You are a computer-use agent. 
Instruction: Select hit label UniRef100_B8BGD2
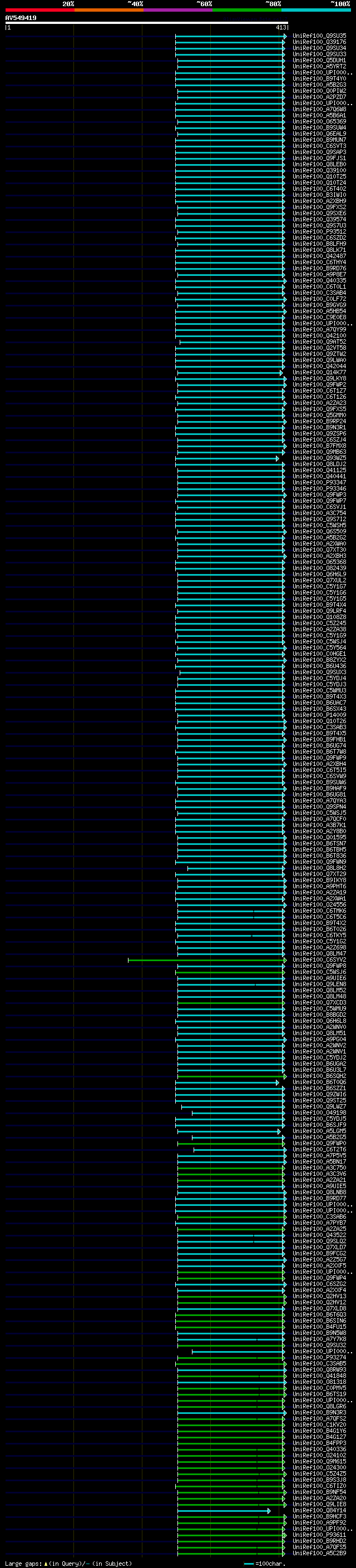coord(319,1015)
